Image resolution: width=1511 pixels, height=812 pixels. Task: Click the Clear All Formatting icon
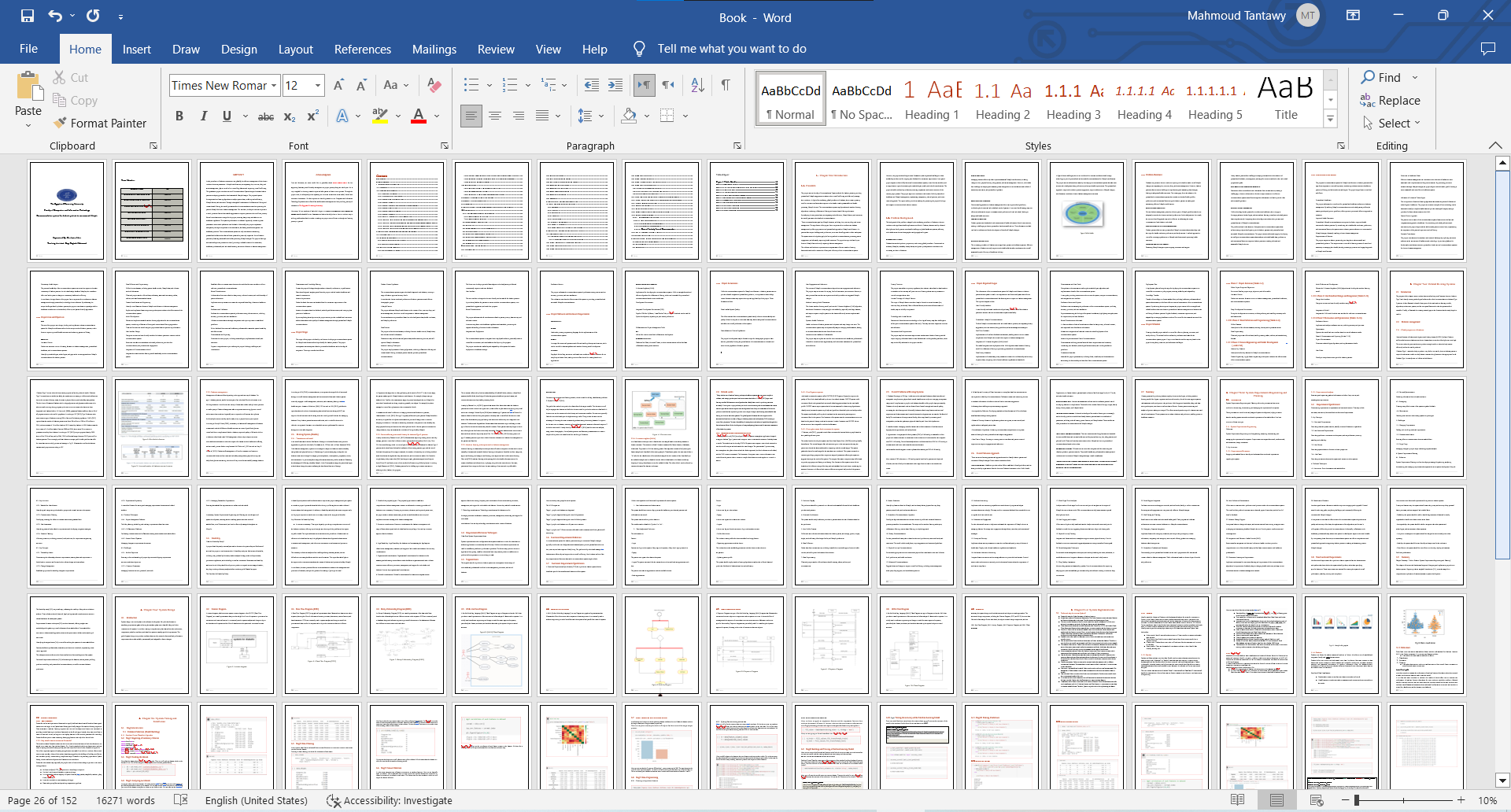[x=434, y=85]
